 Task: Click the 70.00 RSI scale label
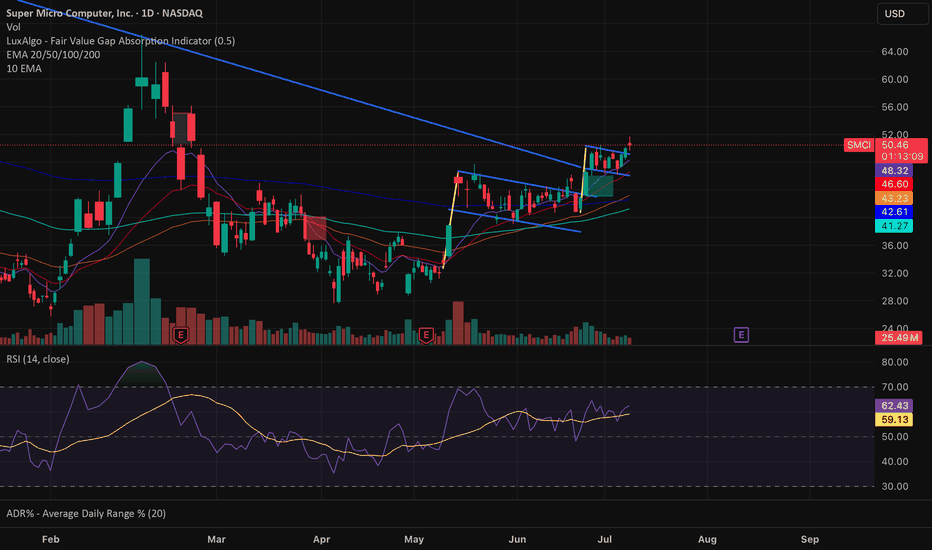(895, 387)
